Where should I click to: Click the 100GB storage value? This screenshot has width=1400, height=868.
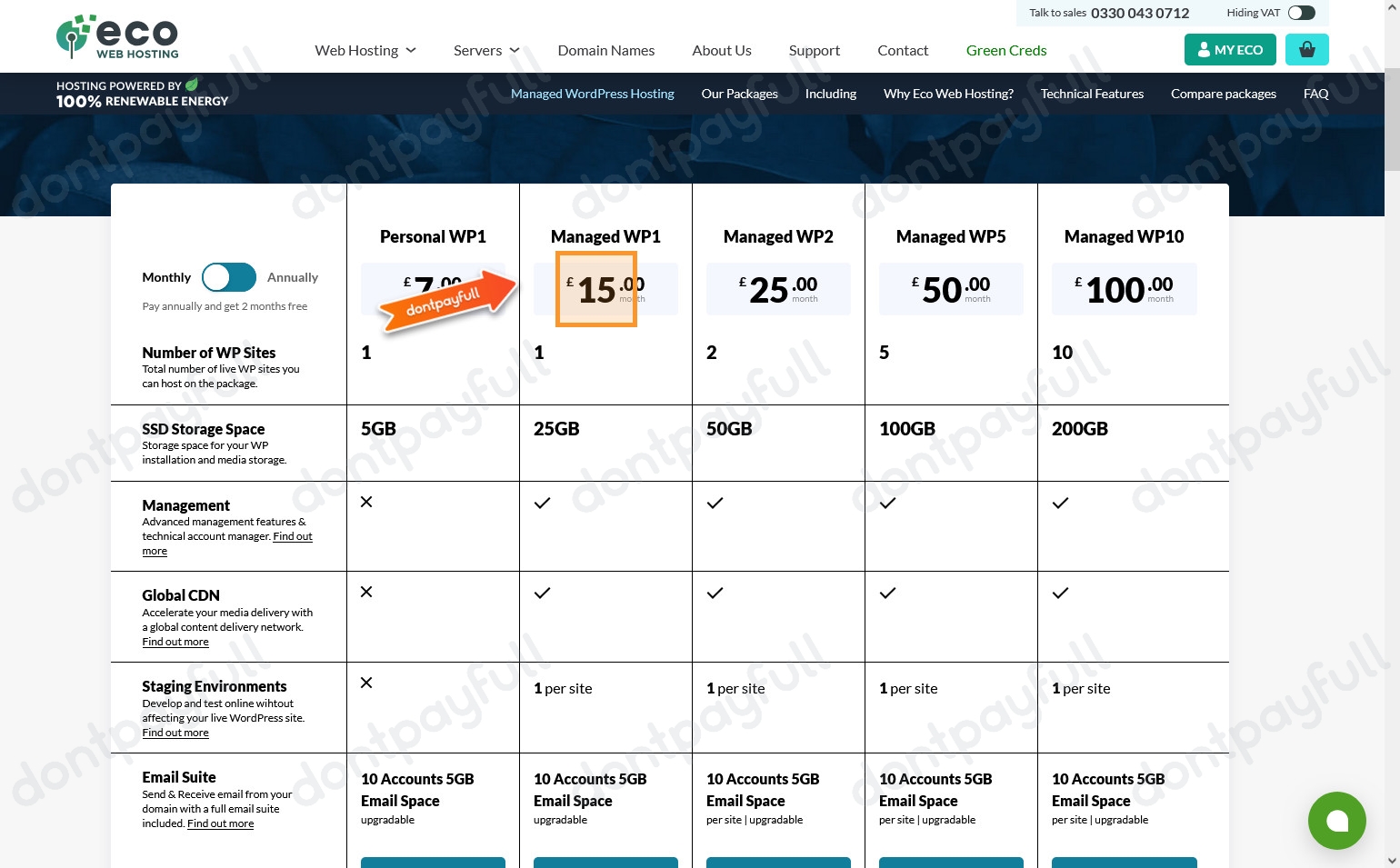point(907,429)
